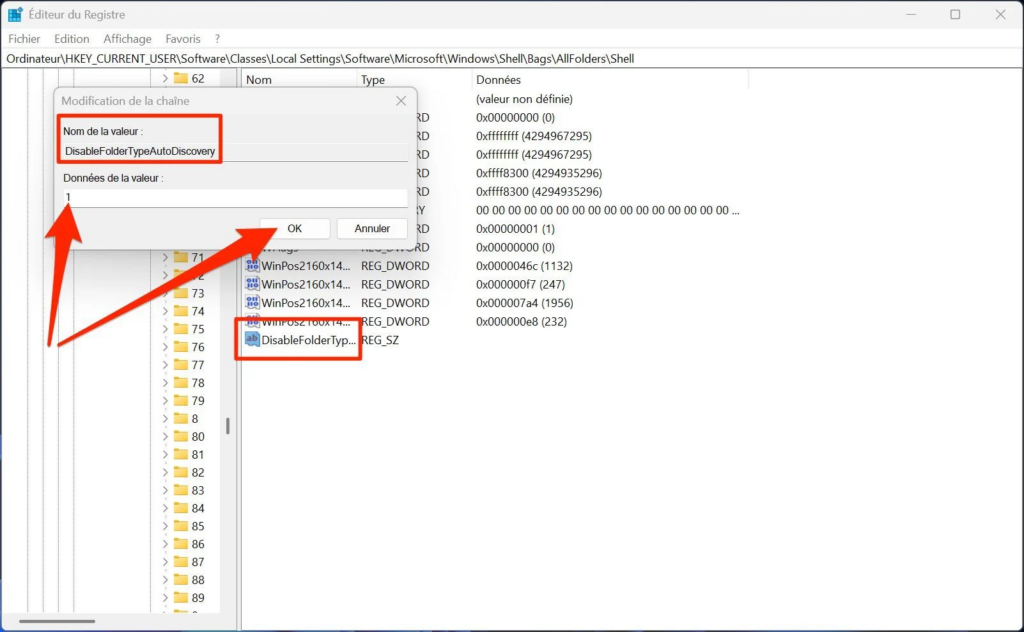This screenshot has height=632, width=1024.
Task: Click the Données column header
Action: (498, 80)
